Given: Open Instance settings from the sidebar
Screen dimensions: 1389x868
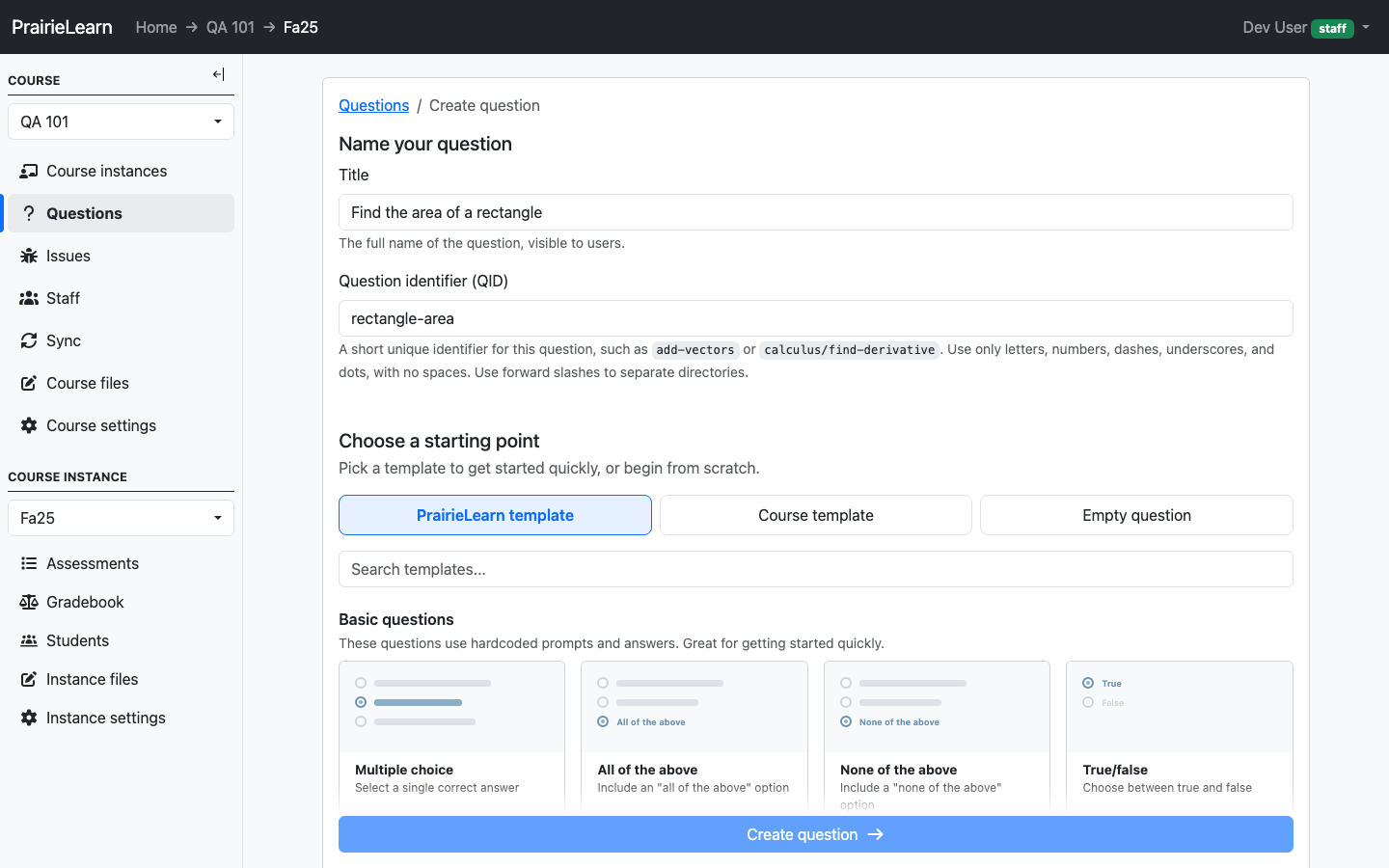Looking at the screenshot, I should pyautogui.click(x=121, y=718).
